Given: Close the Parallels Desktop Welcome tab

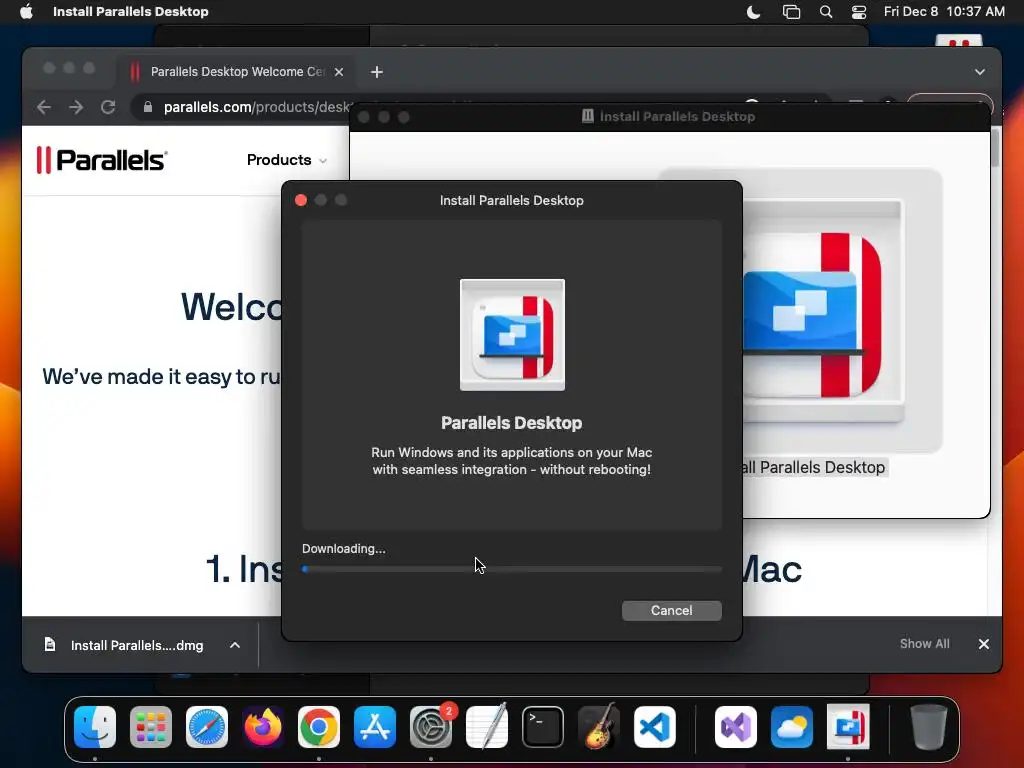Looking at the screenshot, I should pyautogui.click(x=339, y=72).
